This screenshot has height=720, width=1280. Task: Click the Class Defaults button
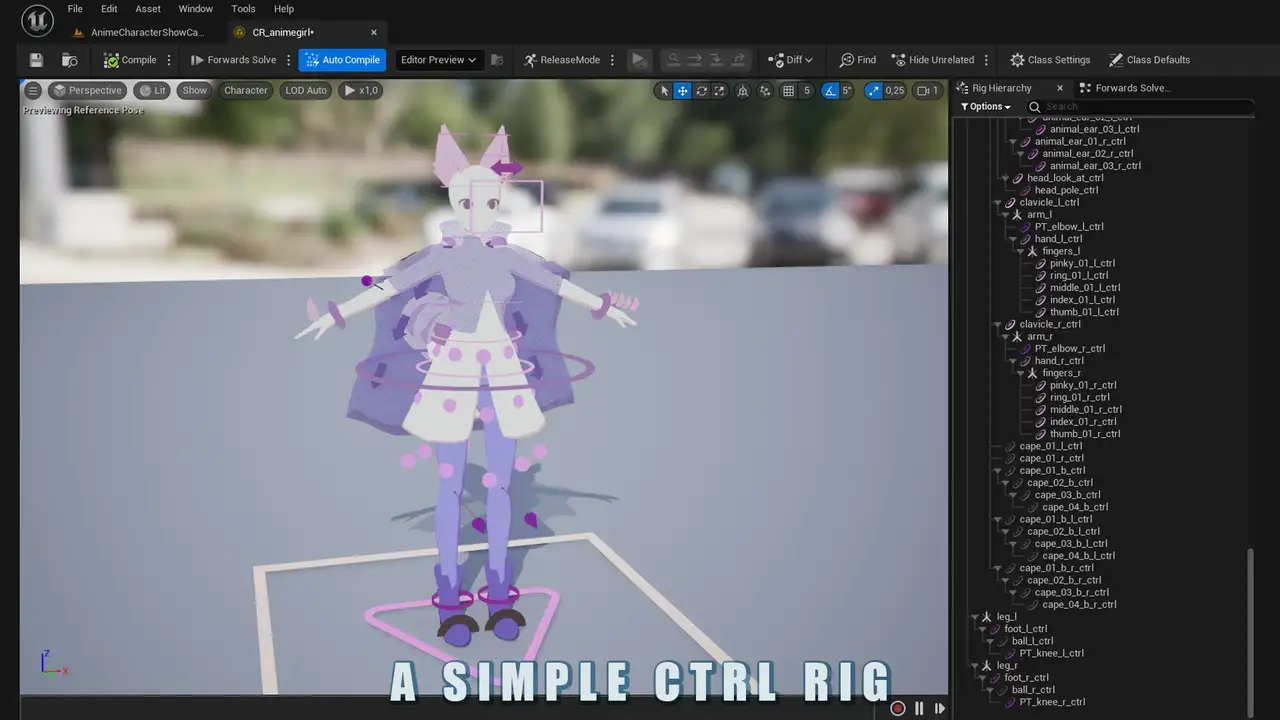[x=1148, y=60]
